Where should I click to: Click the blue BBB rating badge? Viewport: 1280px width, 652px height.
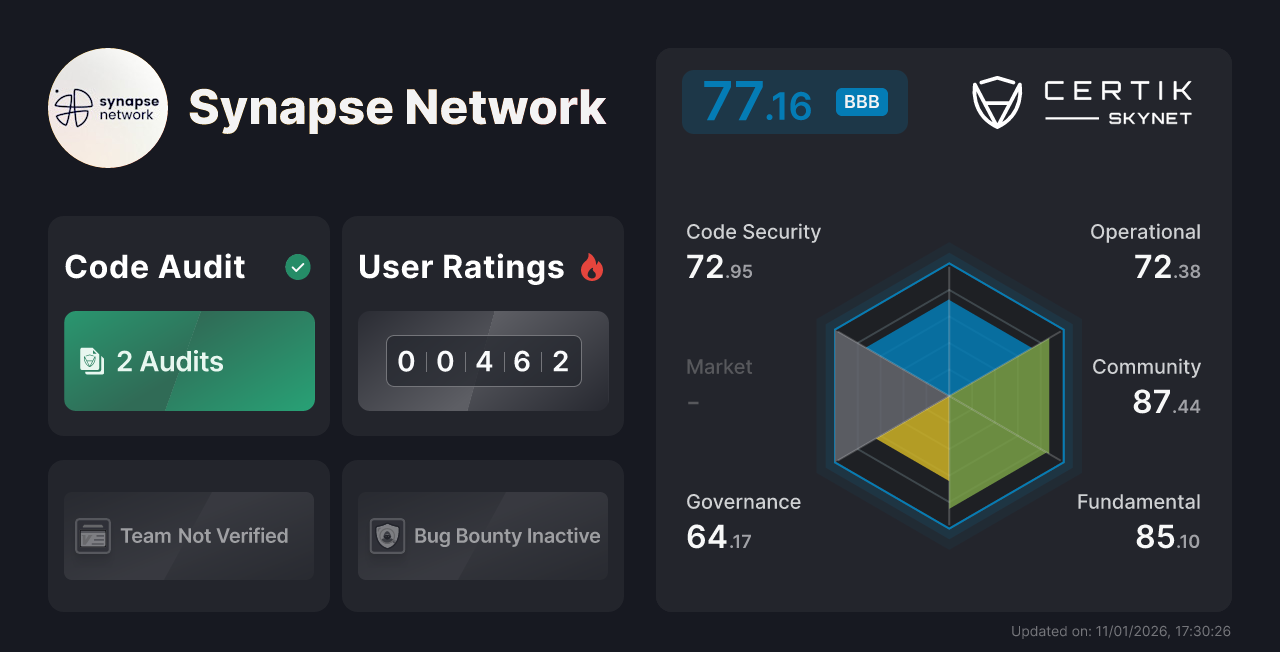tap(861, 101)
